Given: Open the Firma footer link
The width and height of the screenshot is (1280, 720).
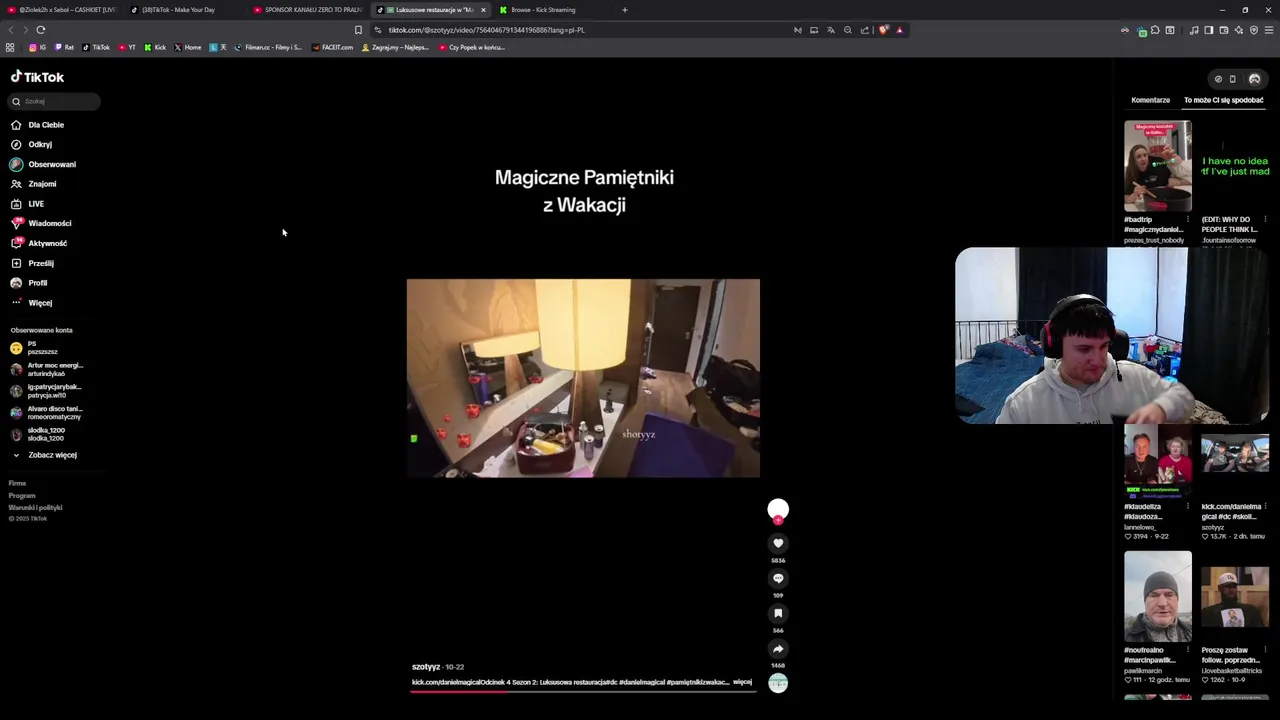Looking at the screenshot, I should (x=17, y=484).
